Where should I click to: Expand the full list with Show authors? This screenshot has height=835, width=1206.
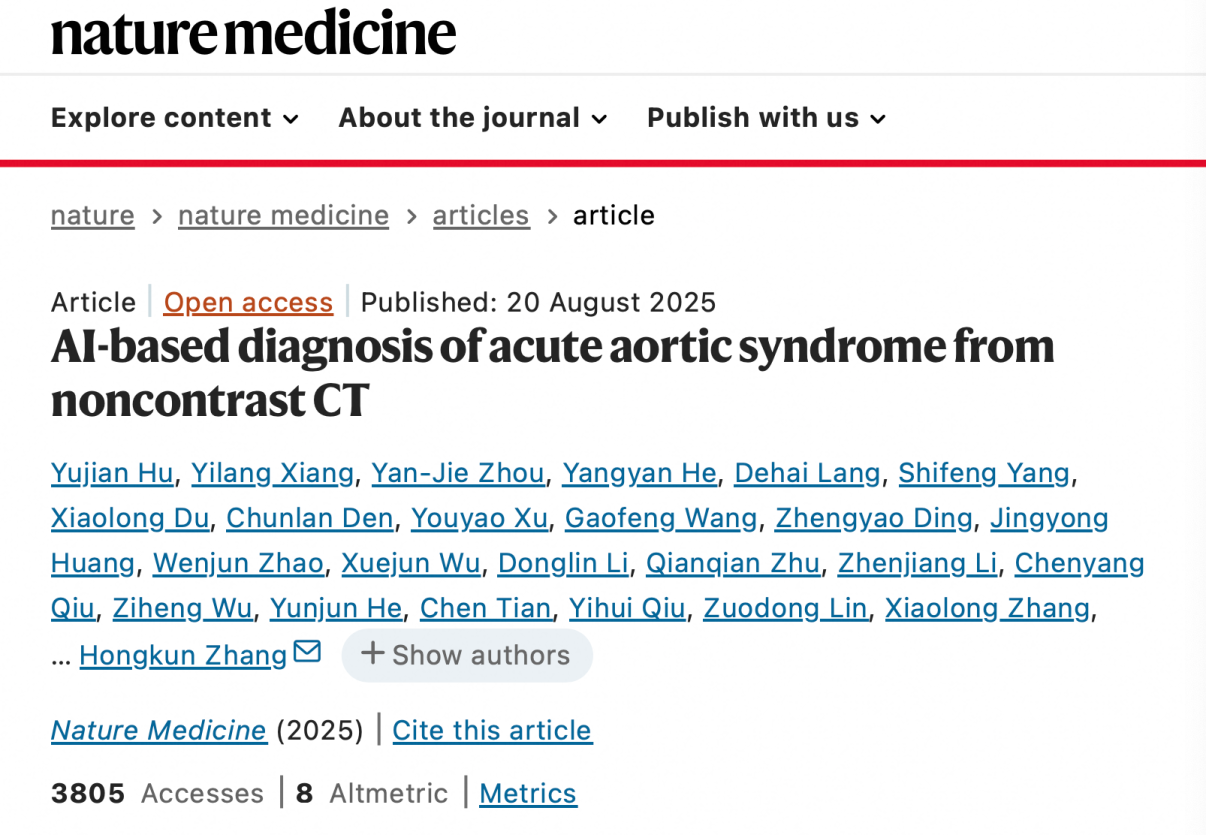point(467,655)
